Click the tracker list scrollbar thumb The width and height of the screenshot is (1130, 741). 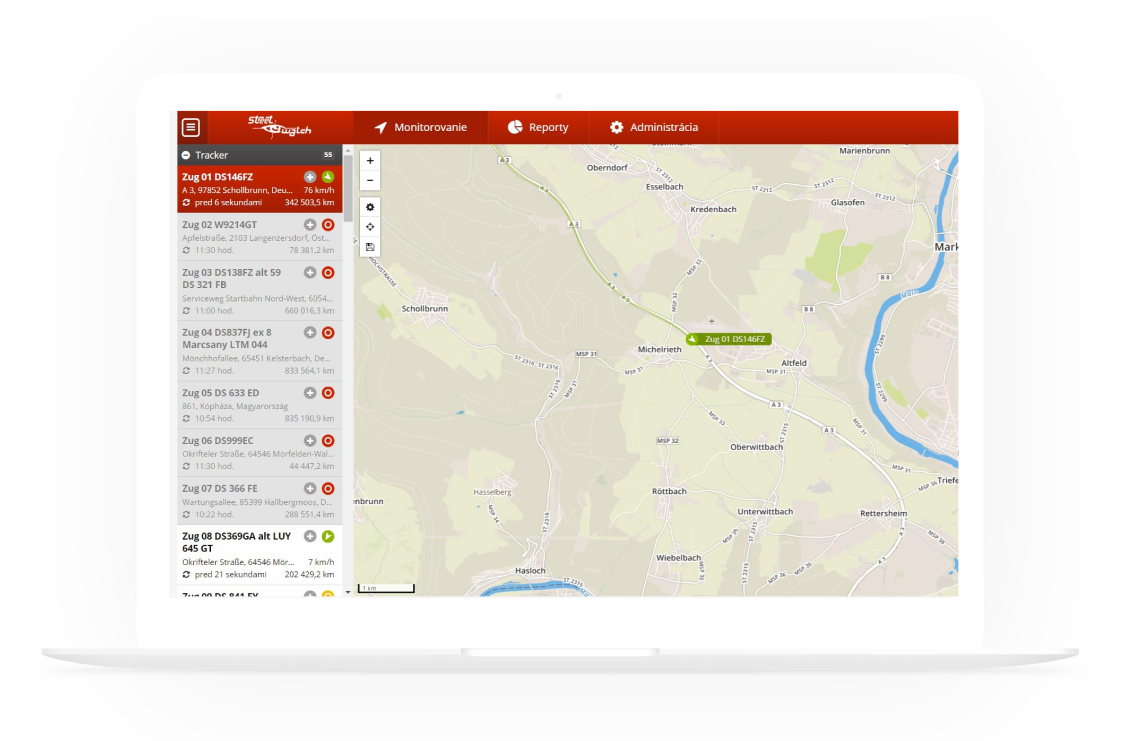click(348, 187)
